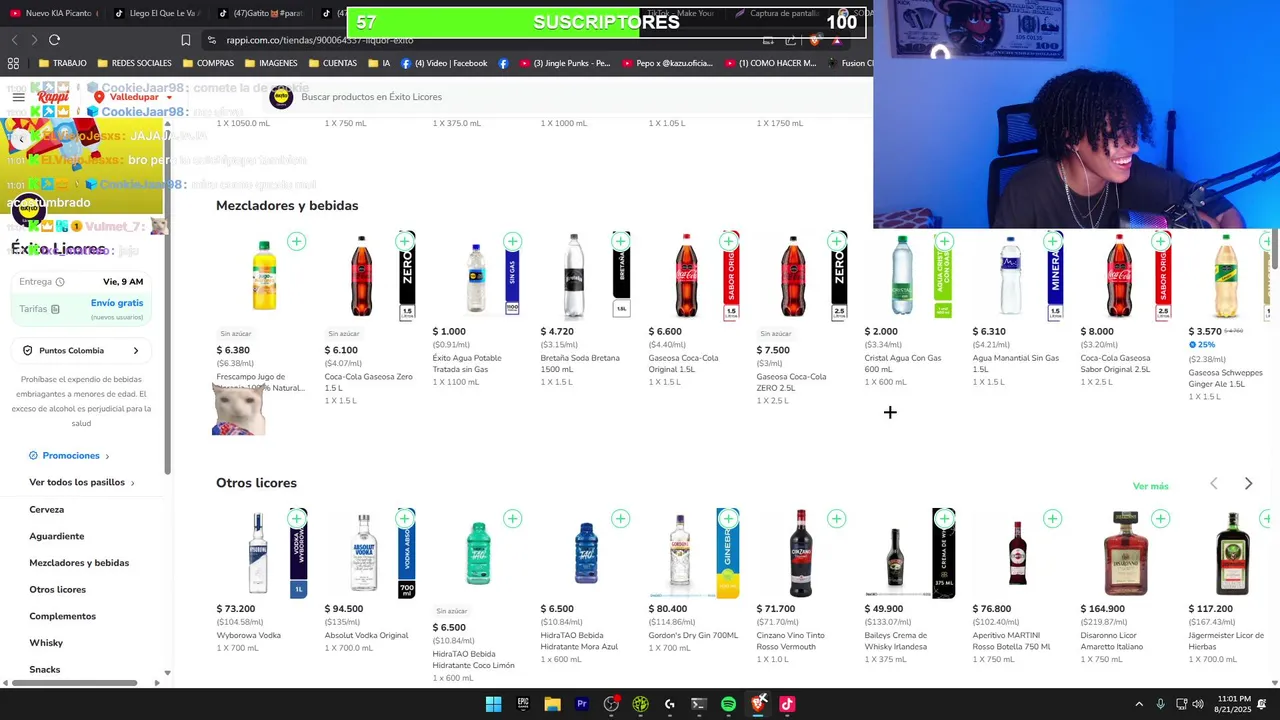Open Gaseosa Schweppes Ginger Ale product
The width and height of the screenshot is (1280, 720).
[x=1226, y=318]
